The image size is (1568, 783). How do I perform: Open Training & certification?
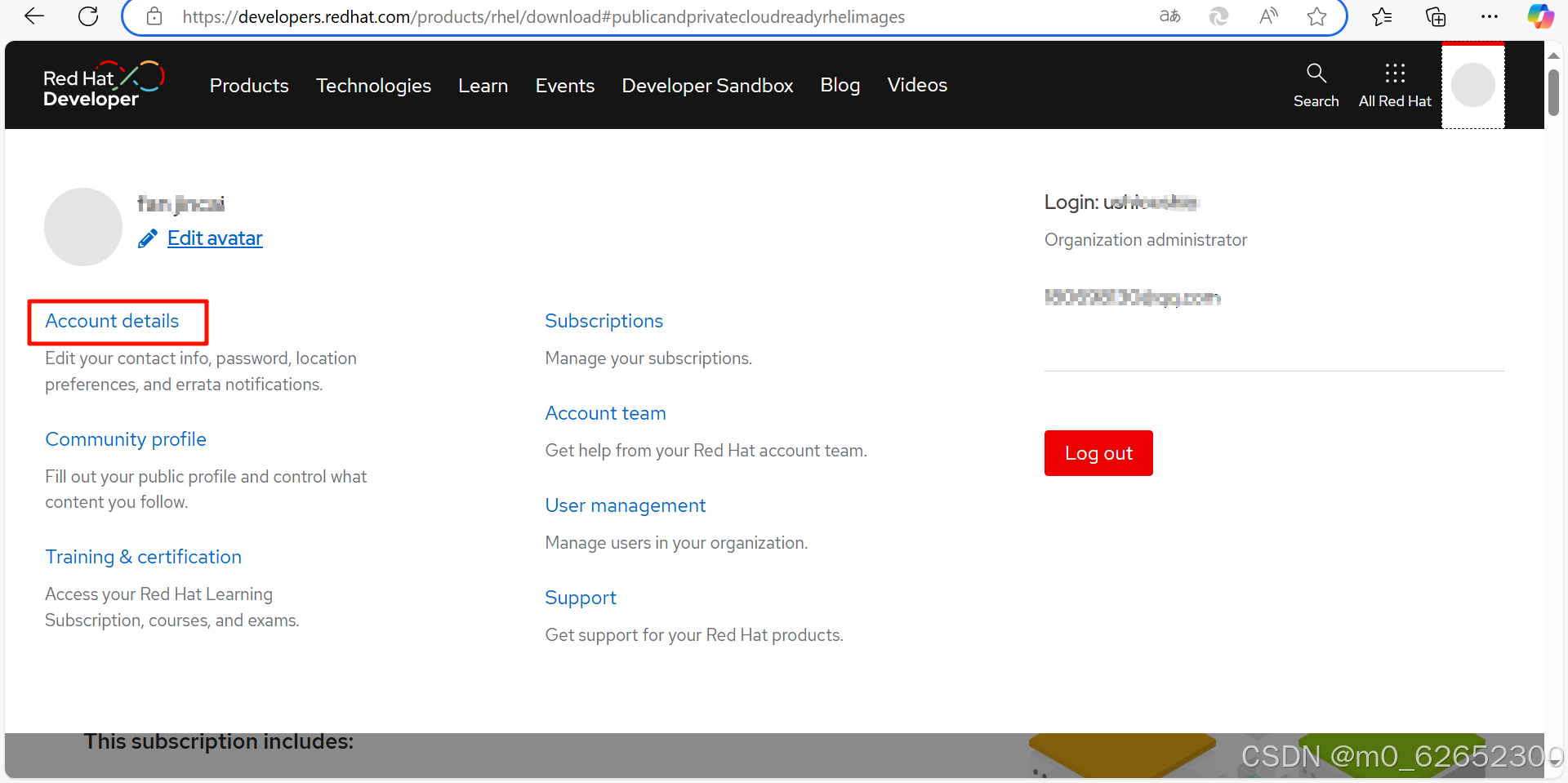point(143,557)
